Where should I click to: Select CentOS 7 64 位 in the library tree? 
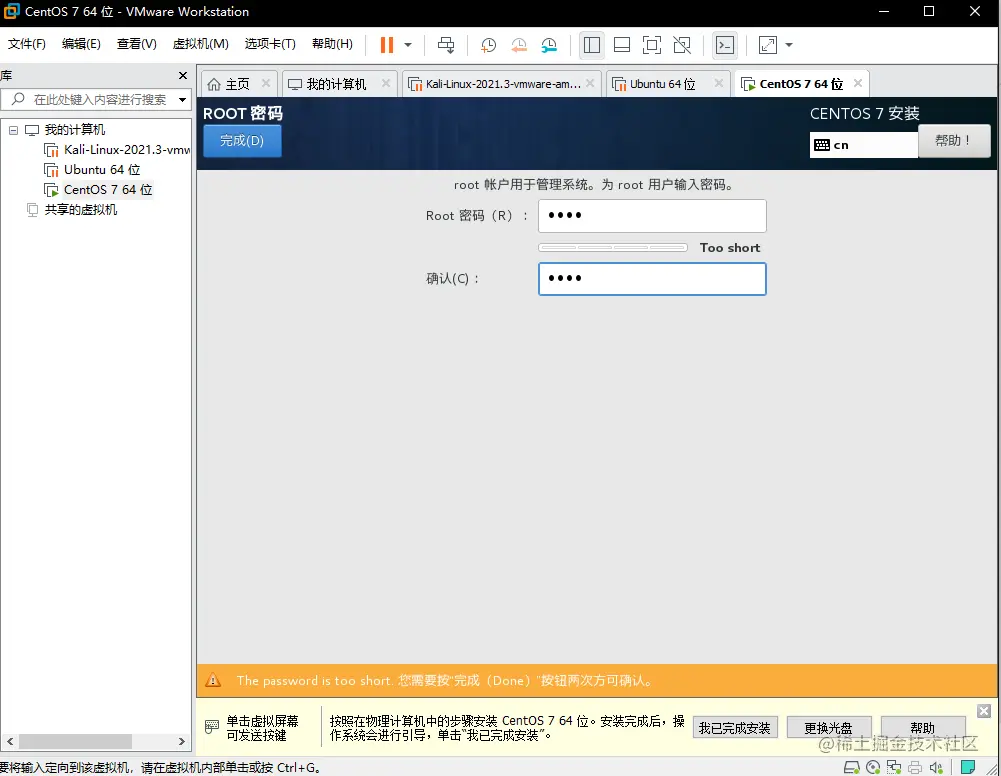[98, 190]
